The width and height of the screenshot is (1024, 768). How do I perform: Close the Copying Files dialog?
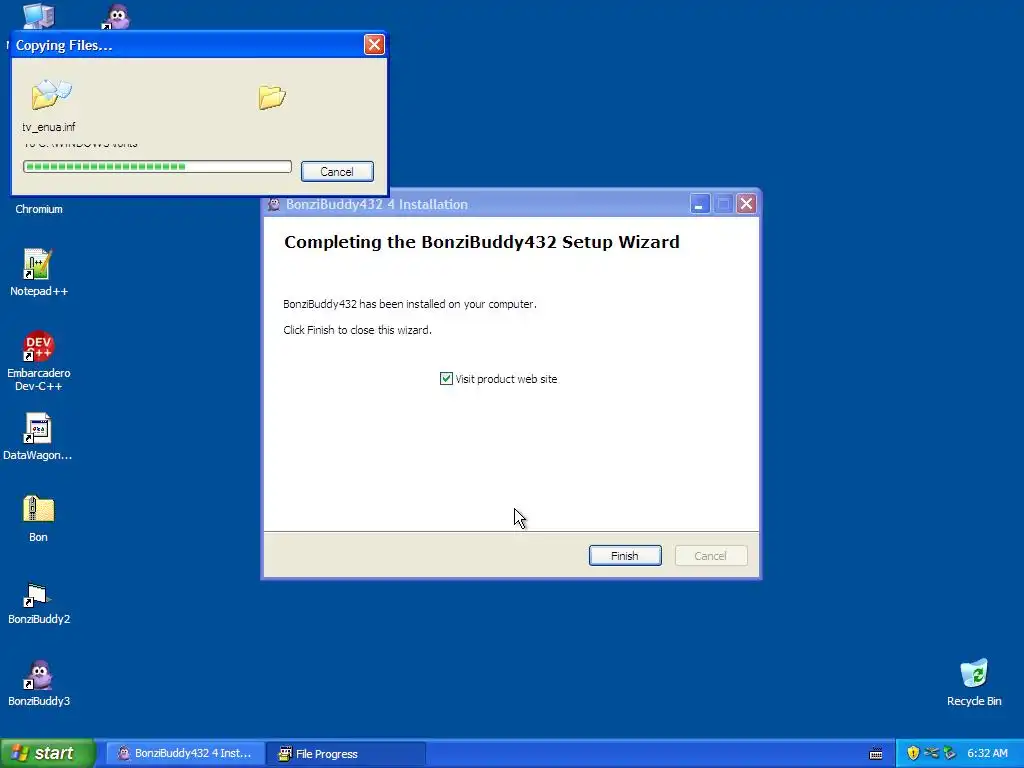tap(374, 44)
